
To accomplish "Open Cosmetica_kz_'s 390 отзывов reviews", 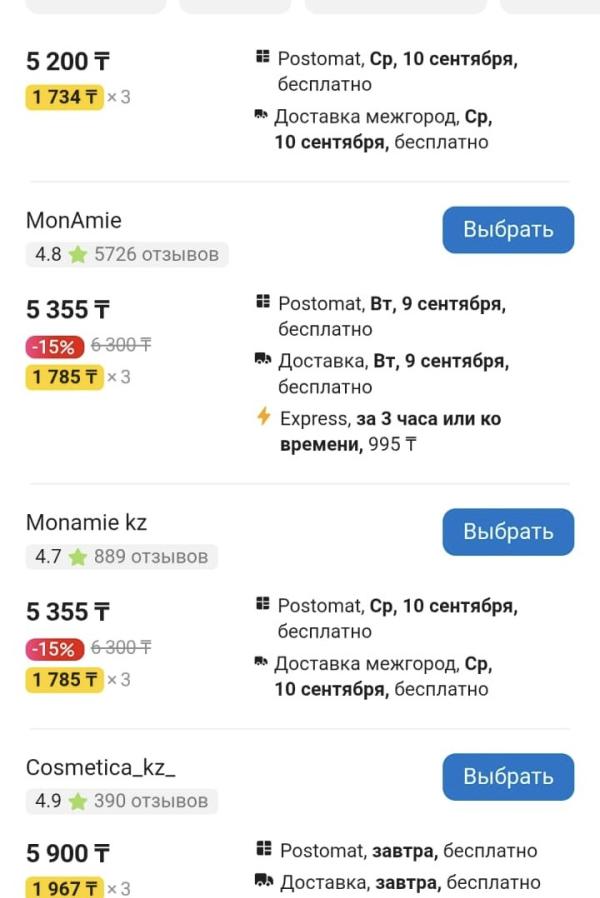I will click(151, 801).
